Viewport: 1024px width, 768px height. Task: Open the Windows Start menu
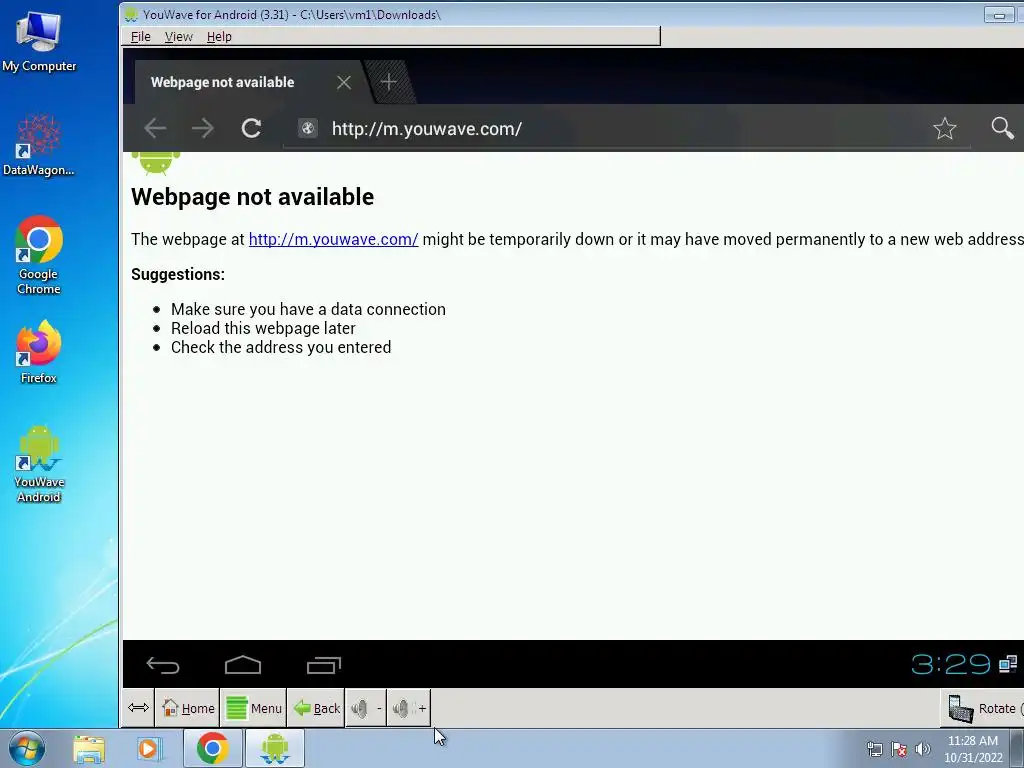[27, 748]
